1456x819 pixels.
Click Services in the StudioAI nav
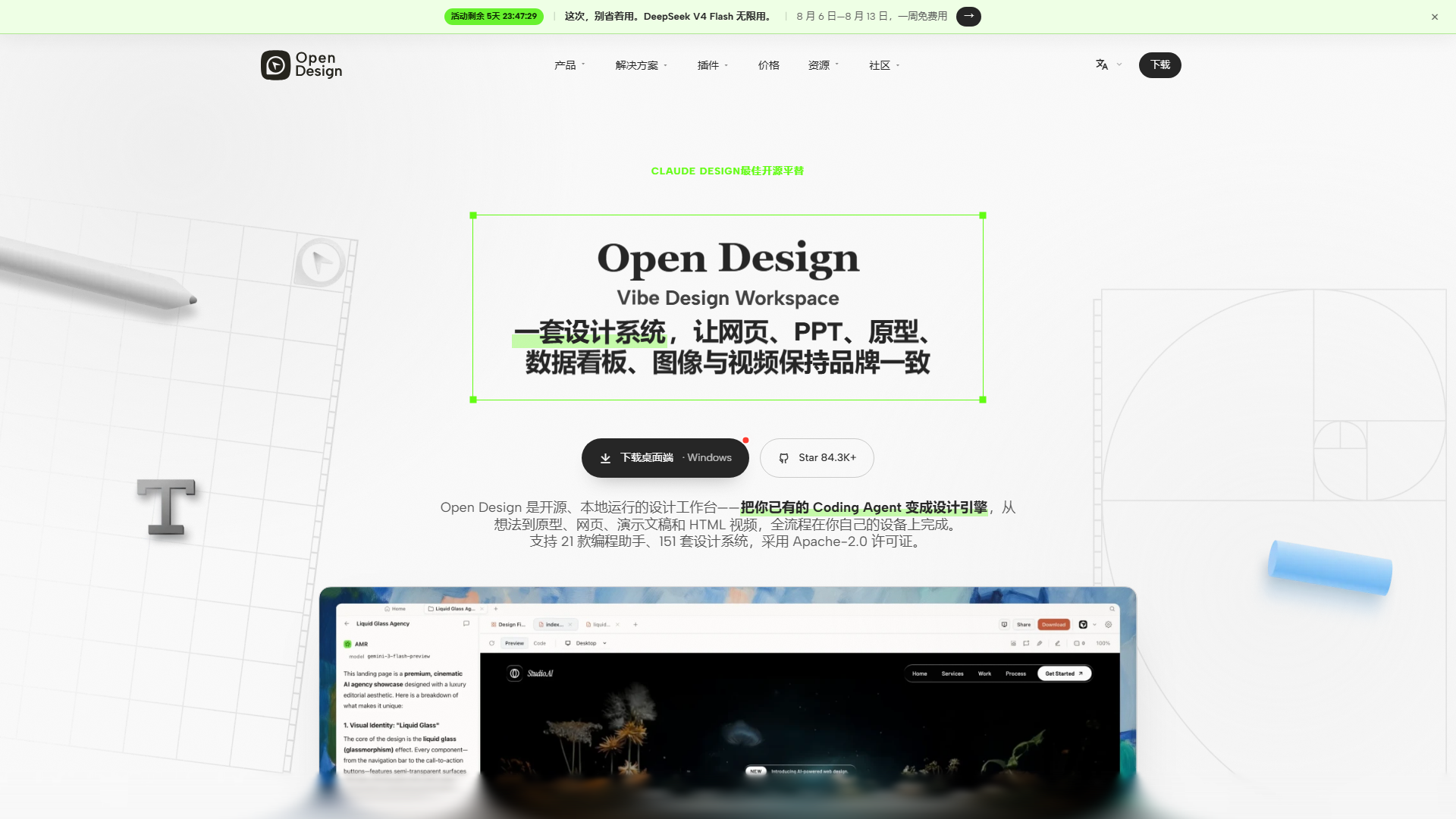coord(952,673)
